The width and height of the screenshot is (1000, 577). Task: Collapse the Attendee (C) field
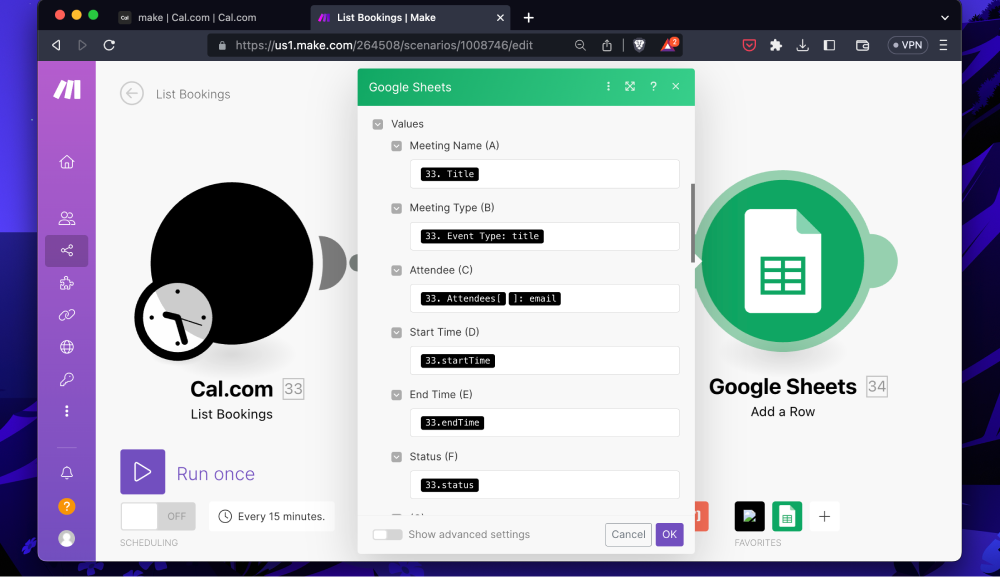pos(394,269)
